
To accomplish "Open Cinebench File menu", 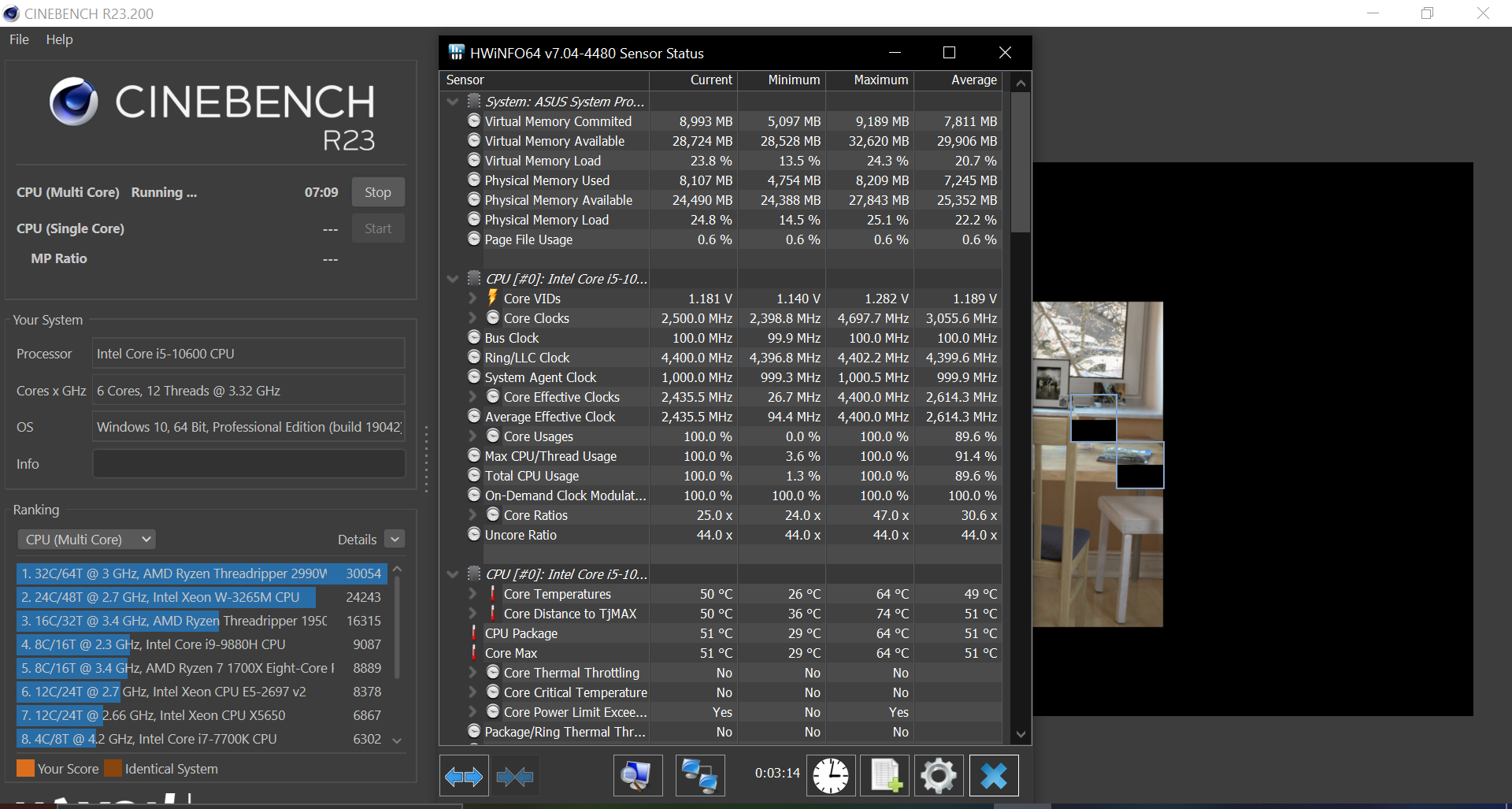I will click(x=19, y=39).
